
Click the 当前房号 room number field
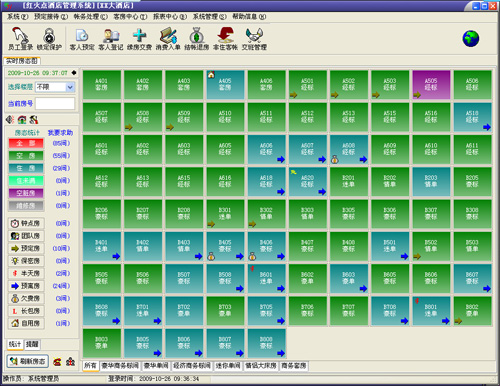click(x=55, y=104)
